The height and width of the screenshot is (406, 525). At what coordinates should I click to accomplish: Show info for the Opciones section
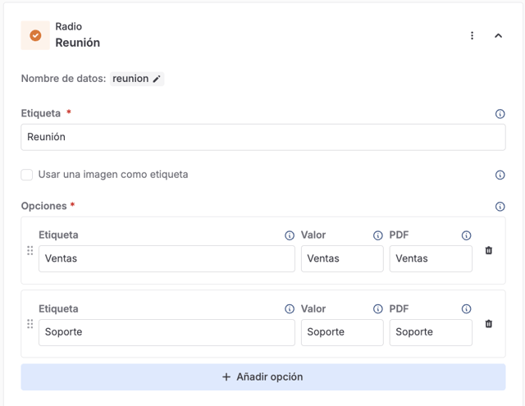(500, 207)
